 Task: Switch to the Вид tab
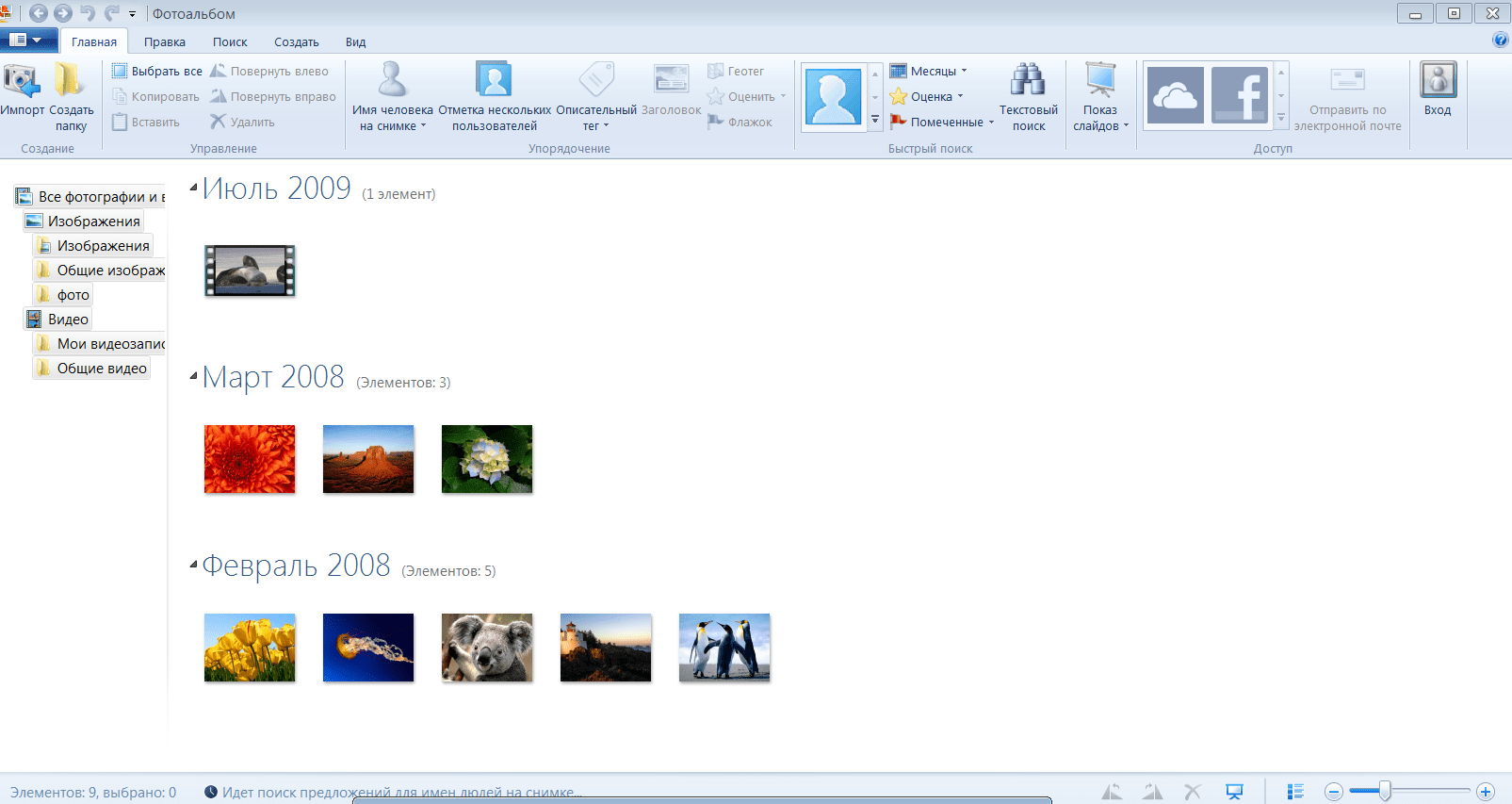click(355, 41)
